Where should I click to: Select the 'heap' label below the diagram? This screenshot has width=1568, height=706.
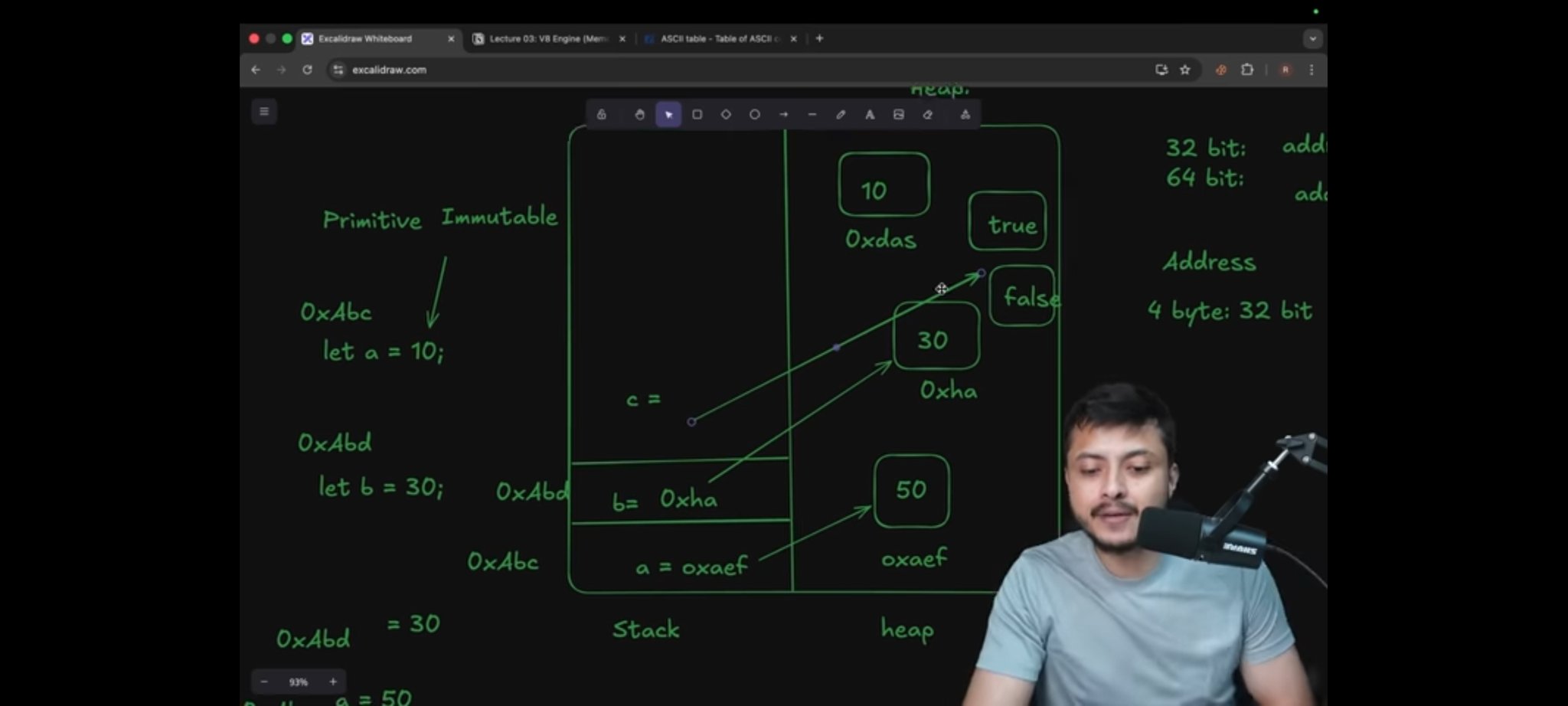coord(907,629)
